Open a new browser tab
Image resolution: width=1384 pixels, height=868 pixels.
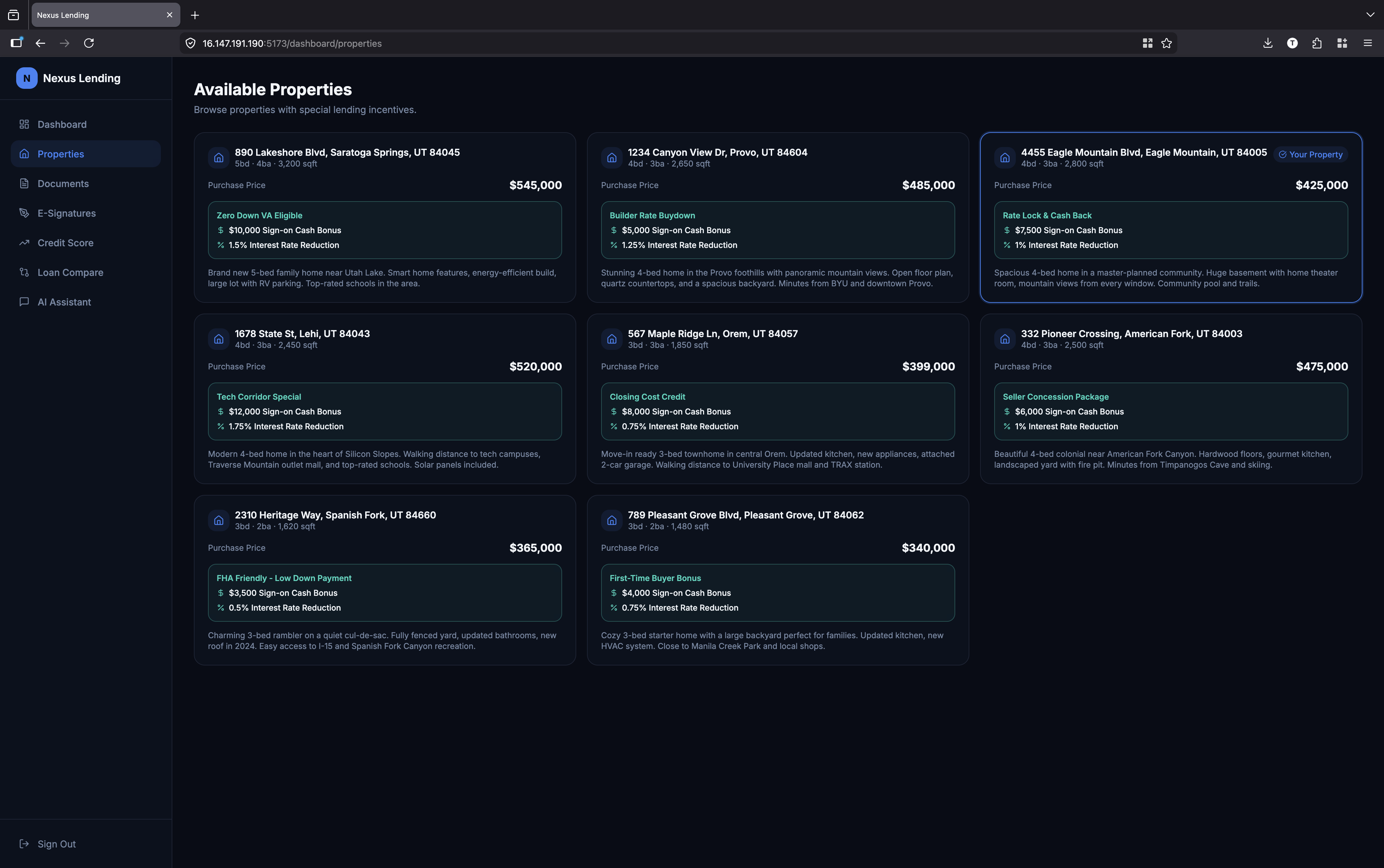pos(195,15)
